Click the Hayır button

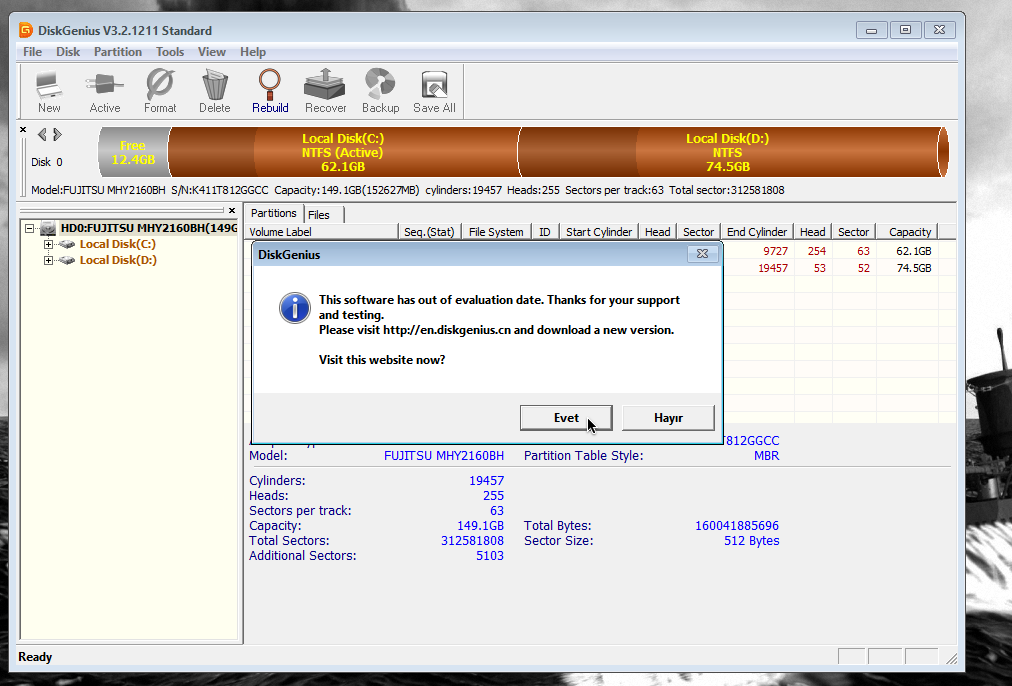[x=668, y=418]
